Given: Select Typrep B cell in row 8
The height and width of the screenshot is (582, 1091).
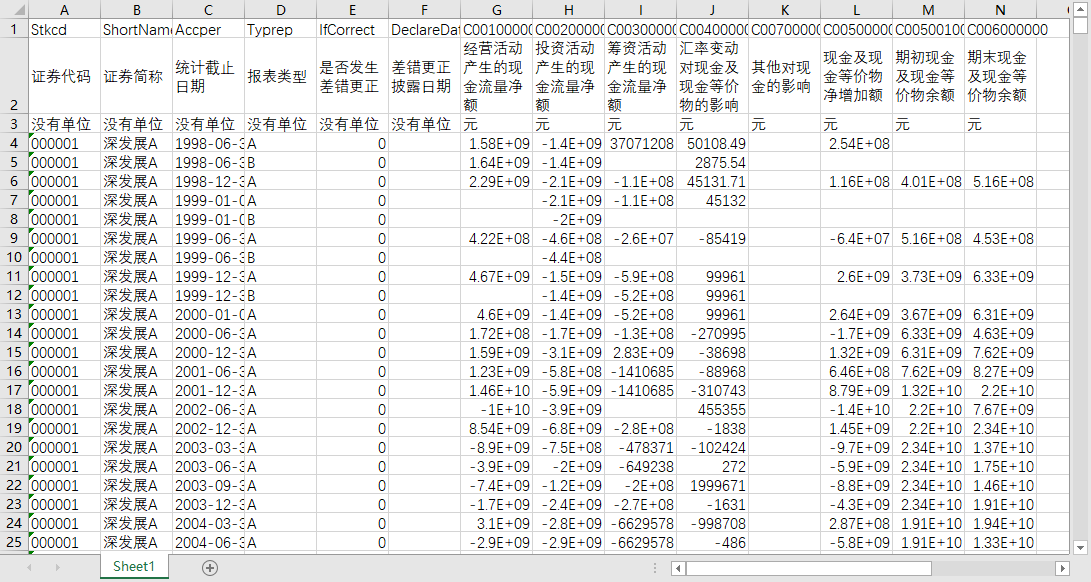Looking at the screenshot, I should (280, 219).
